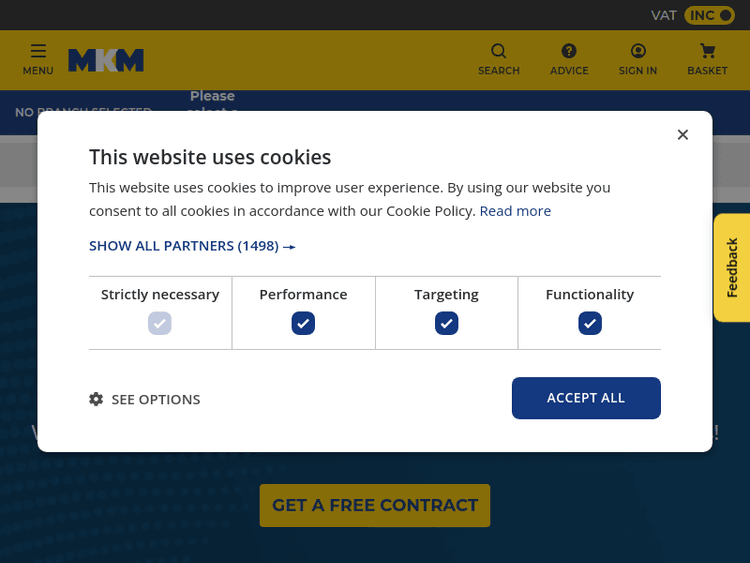Screen dimensions: 750x563
Task: Click the MKM logo
Action: pyautogui.click(x=106, y=60)
